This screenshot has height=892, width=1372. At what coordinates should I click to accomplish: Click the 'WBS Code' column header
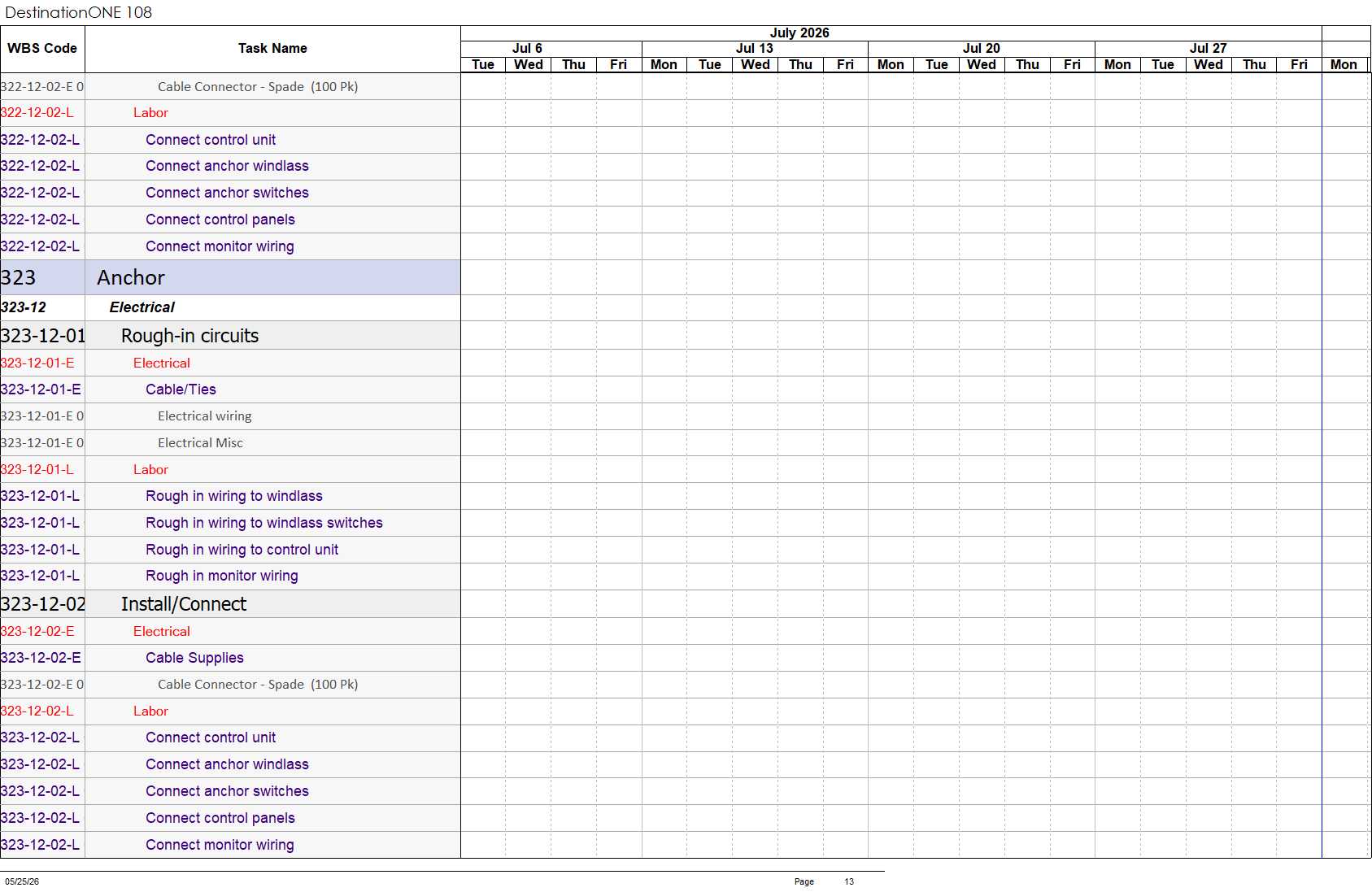coord(42,49)
